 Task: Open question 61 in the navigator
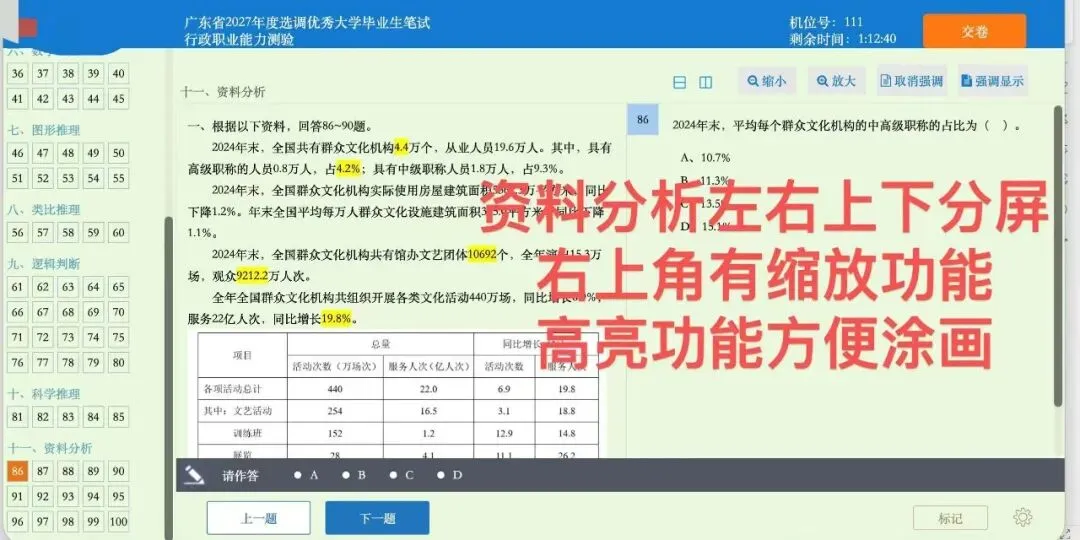(18, 287)
